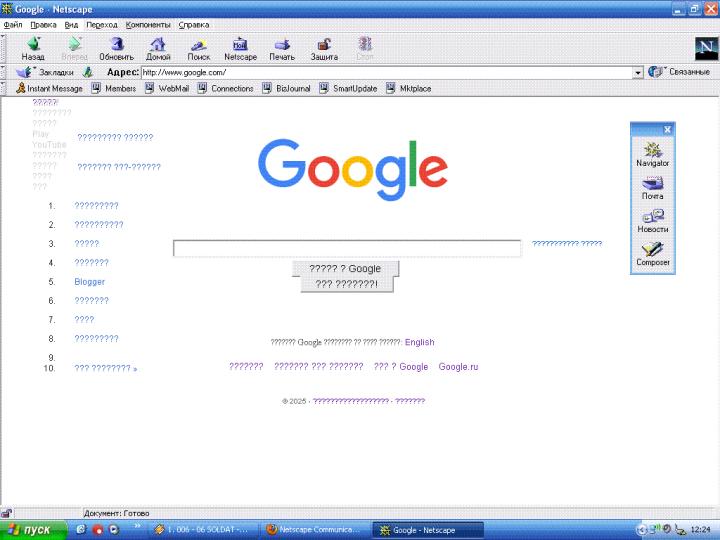Image resolution: width=720 pixels, height=540 pixels.
Task: Open the WebMail bookmark
Action: 167,88
